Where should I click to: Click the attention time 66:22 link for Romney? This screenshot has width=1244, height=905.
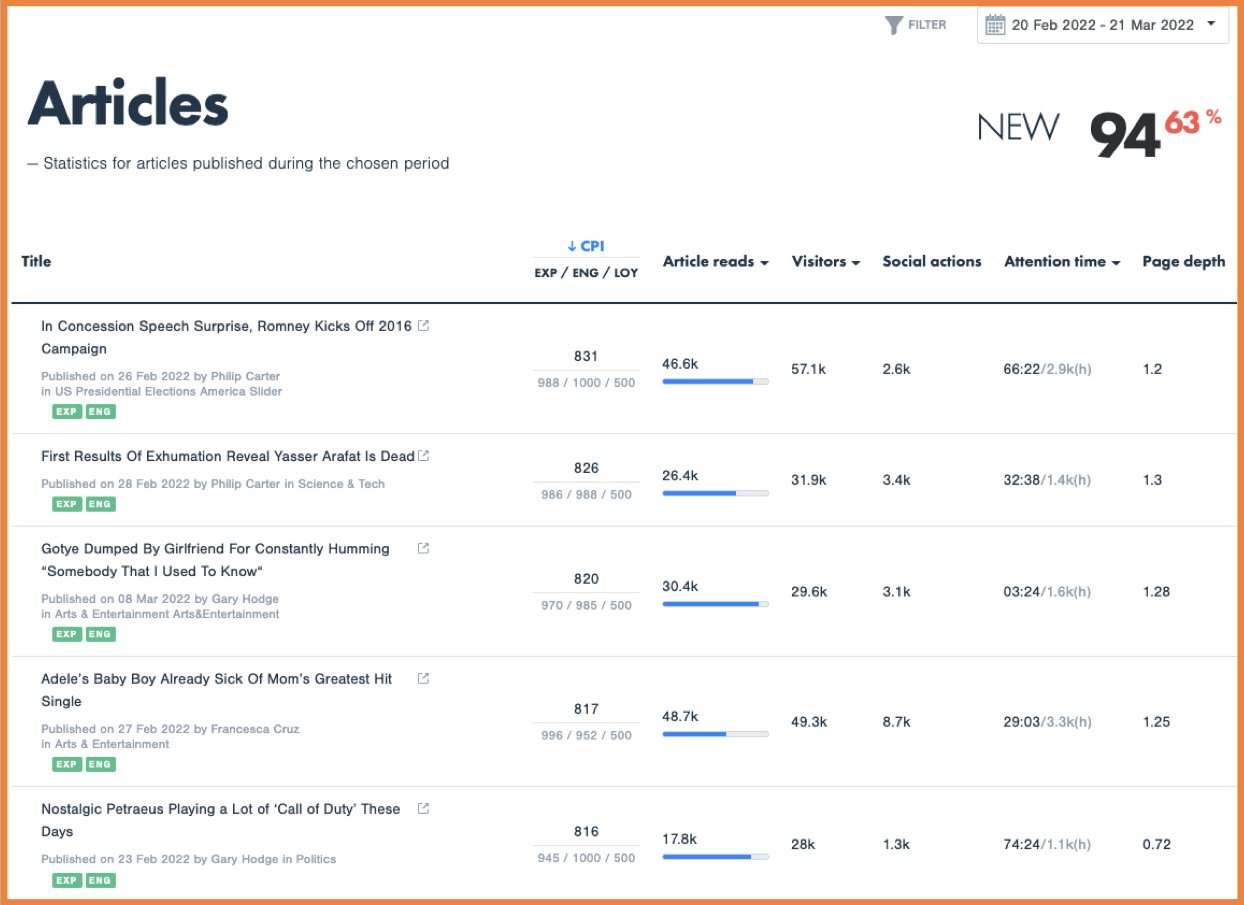[x=1020, y=369]
